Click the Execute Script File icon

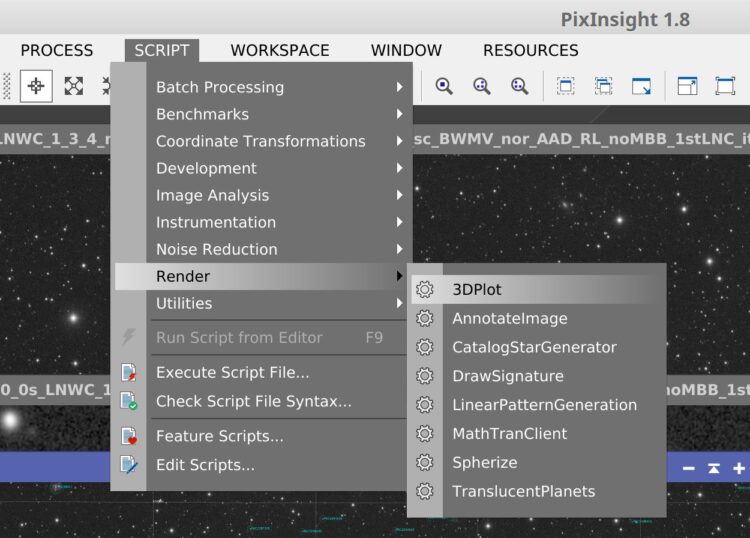[x=129, y=373]
